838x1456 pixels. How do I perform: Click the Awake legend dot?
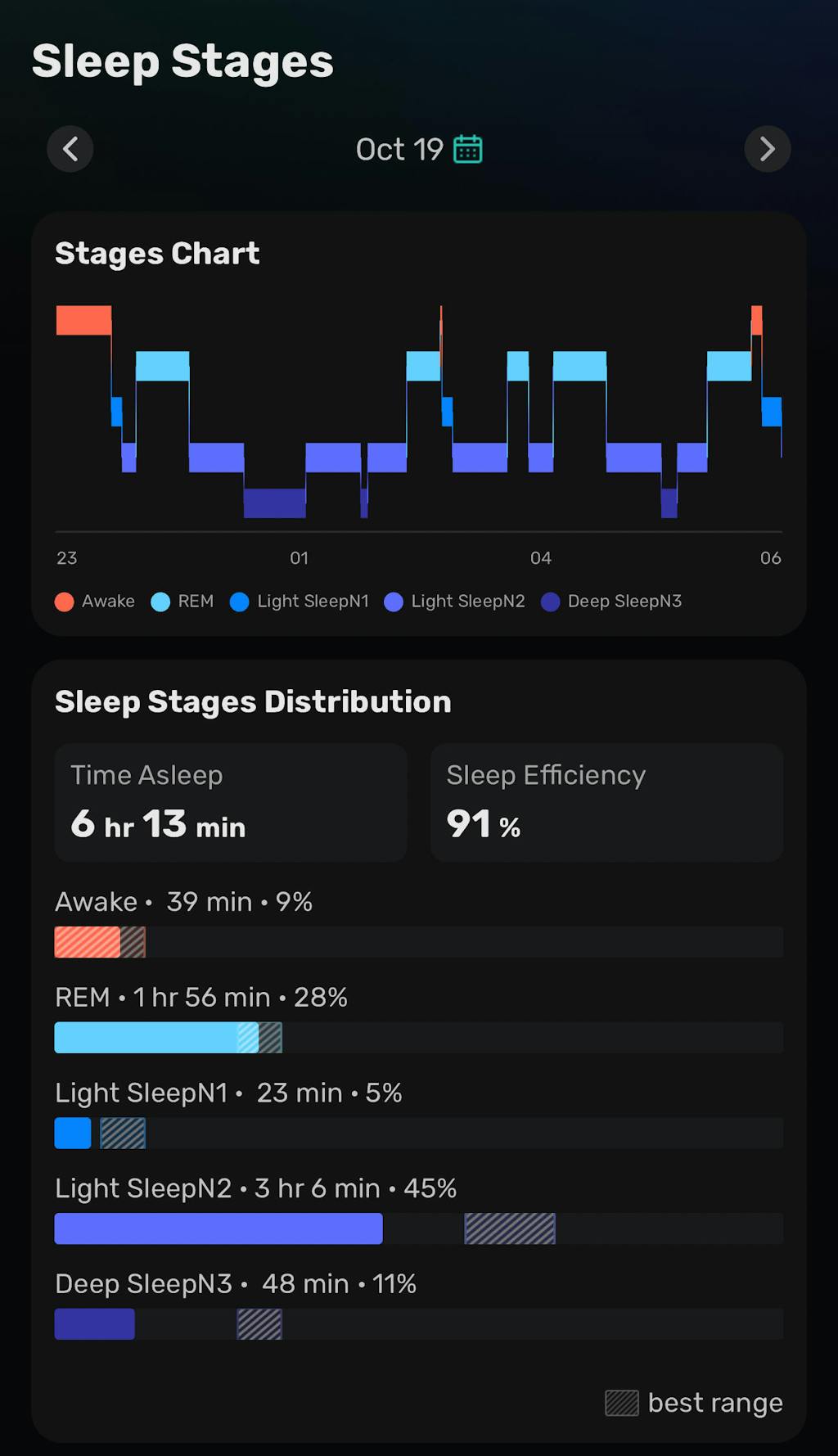click(x=64, y=601)
